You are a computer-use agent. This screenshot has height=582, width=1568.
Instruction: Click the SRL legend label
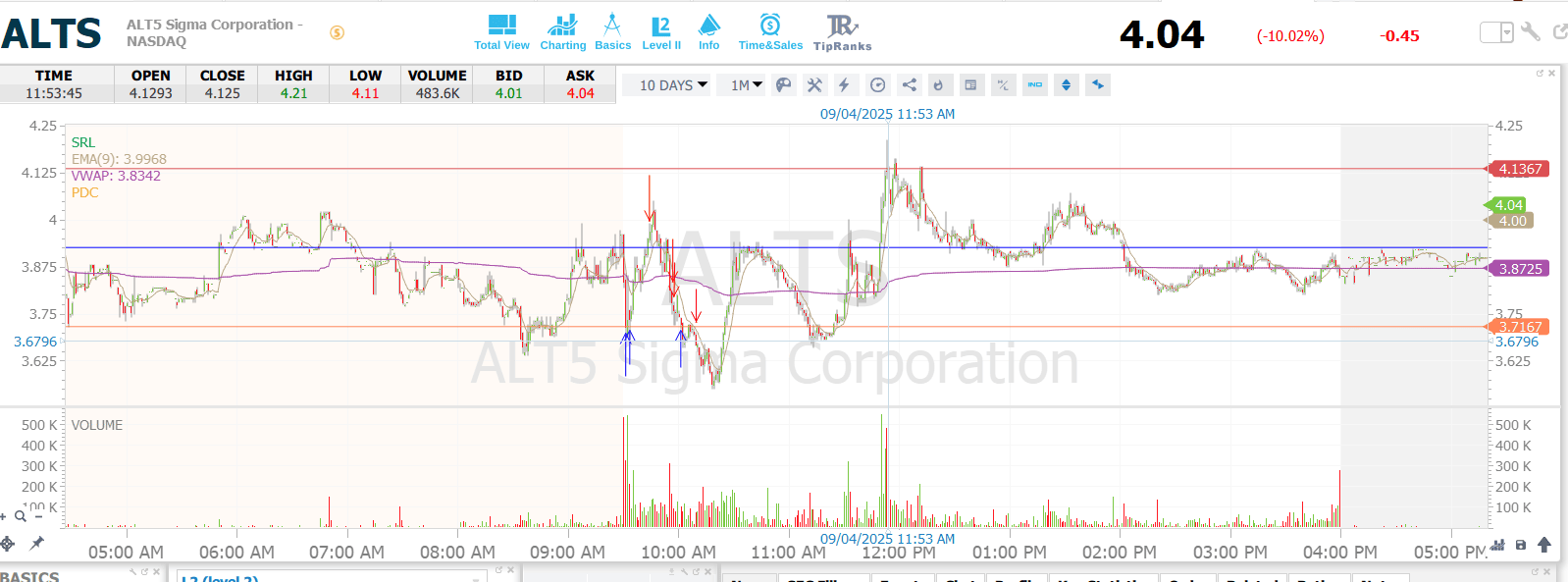coord(83,142)
